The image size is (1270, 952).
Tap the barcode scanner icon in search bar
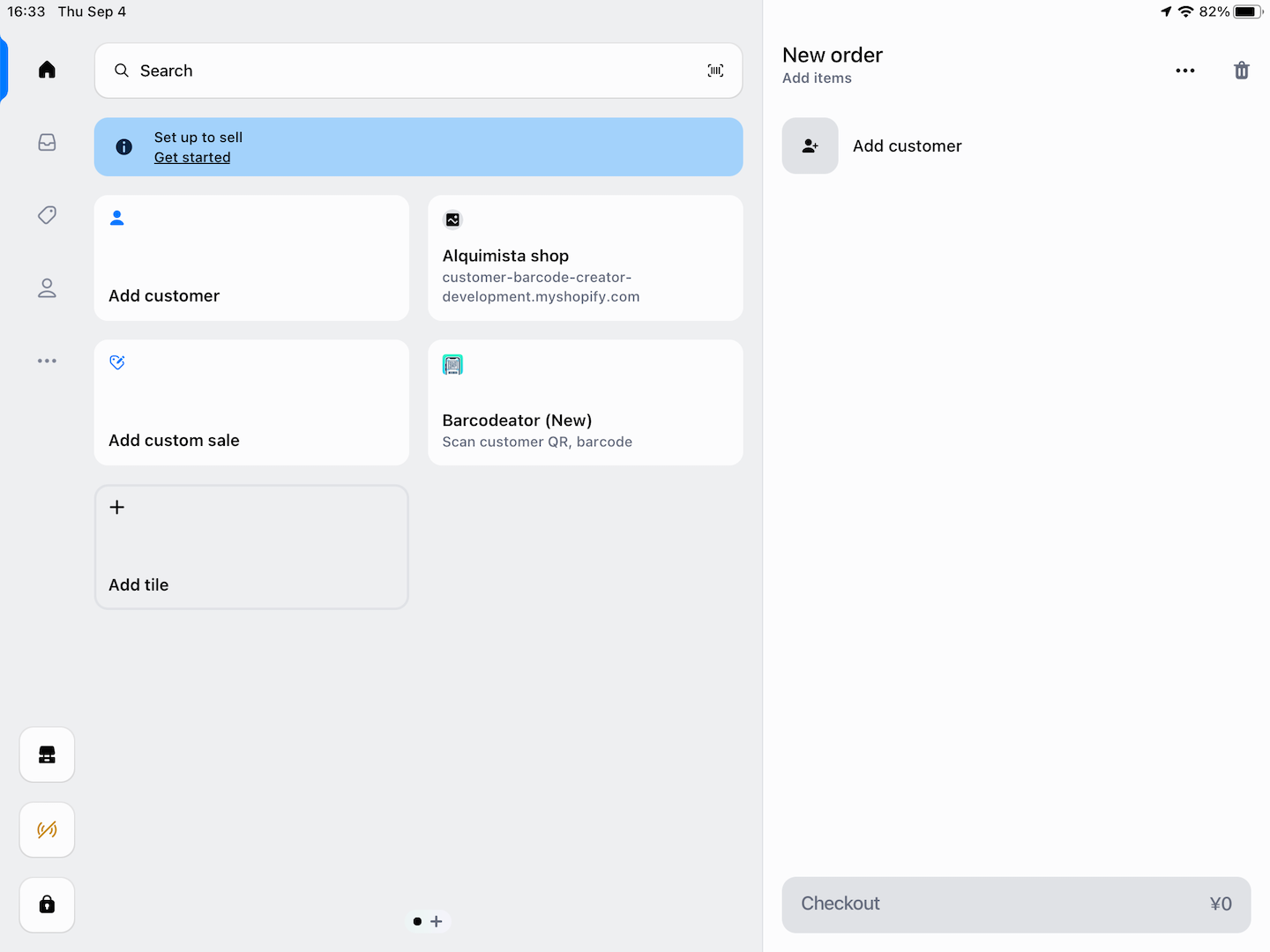point(715,71)
